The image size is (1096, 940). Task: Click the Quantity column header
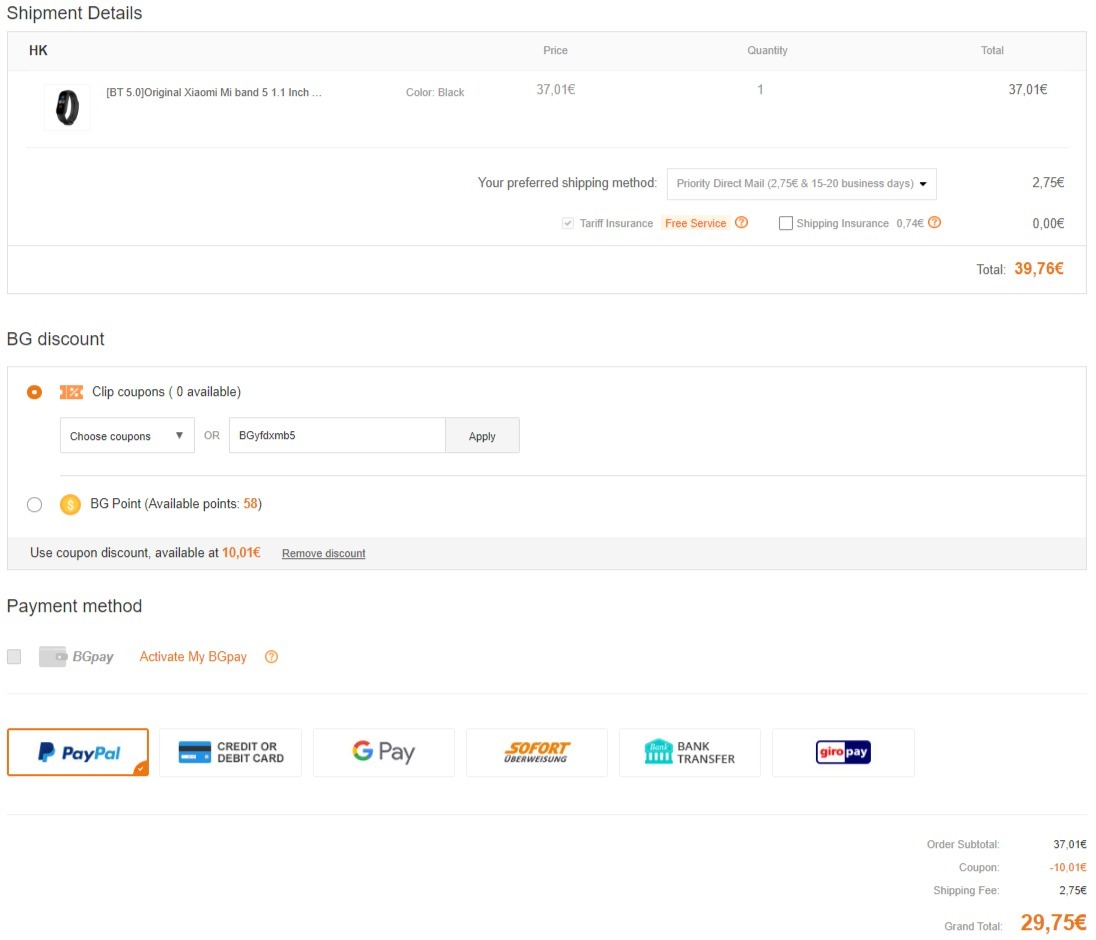[767, 50]
